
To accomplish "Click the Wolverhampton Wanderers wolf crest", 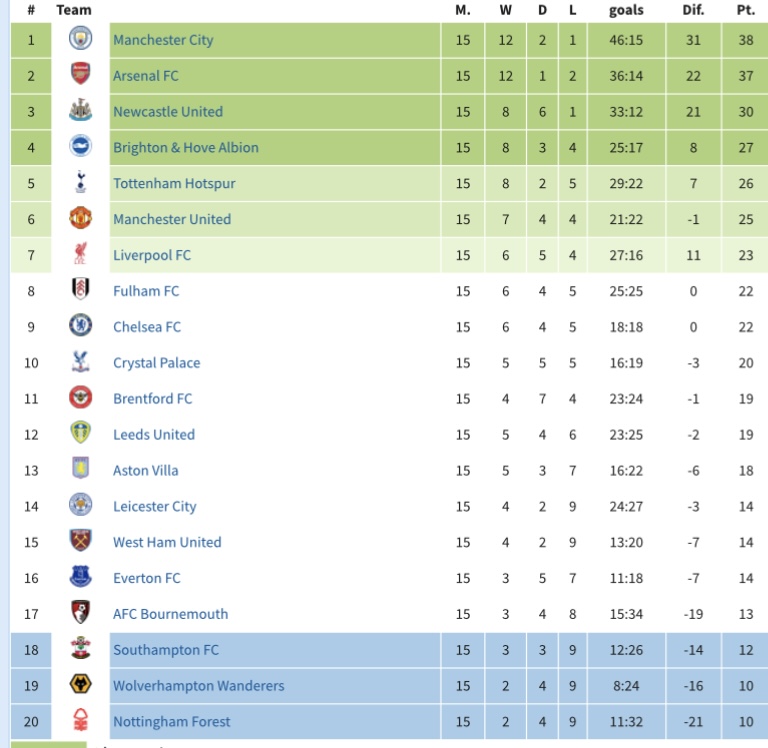I will click(x=80, y=686).
